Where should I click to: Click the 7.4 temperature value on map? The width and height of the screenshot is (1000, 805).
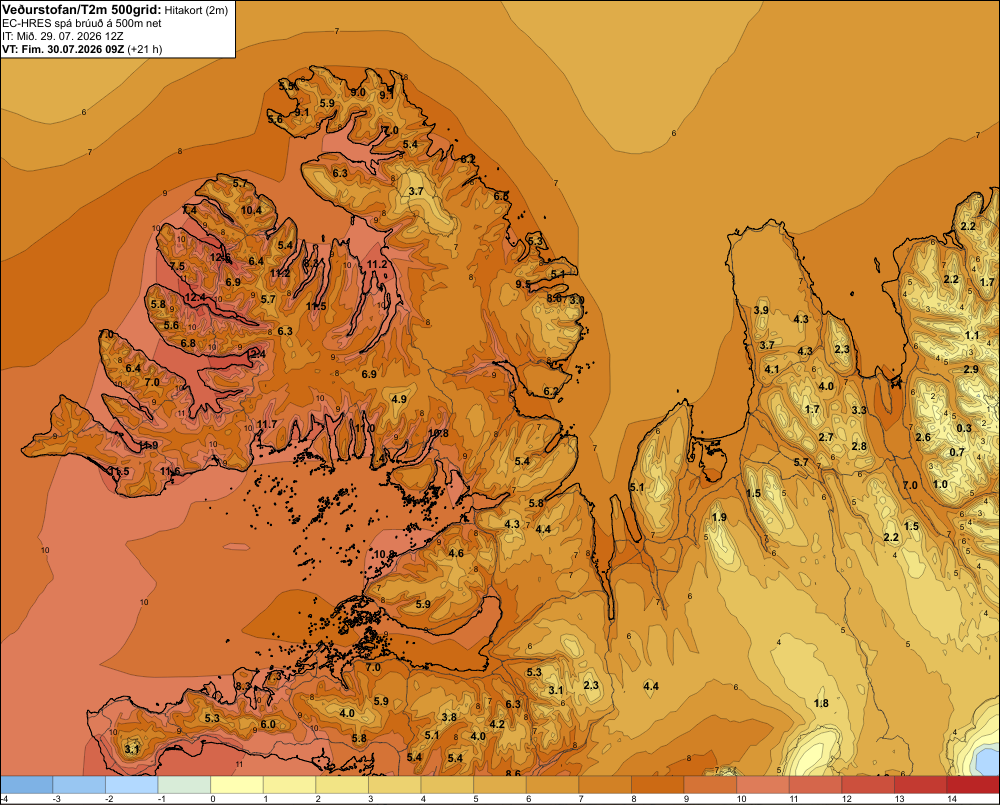click(x=189, y=210)
